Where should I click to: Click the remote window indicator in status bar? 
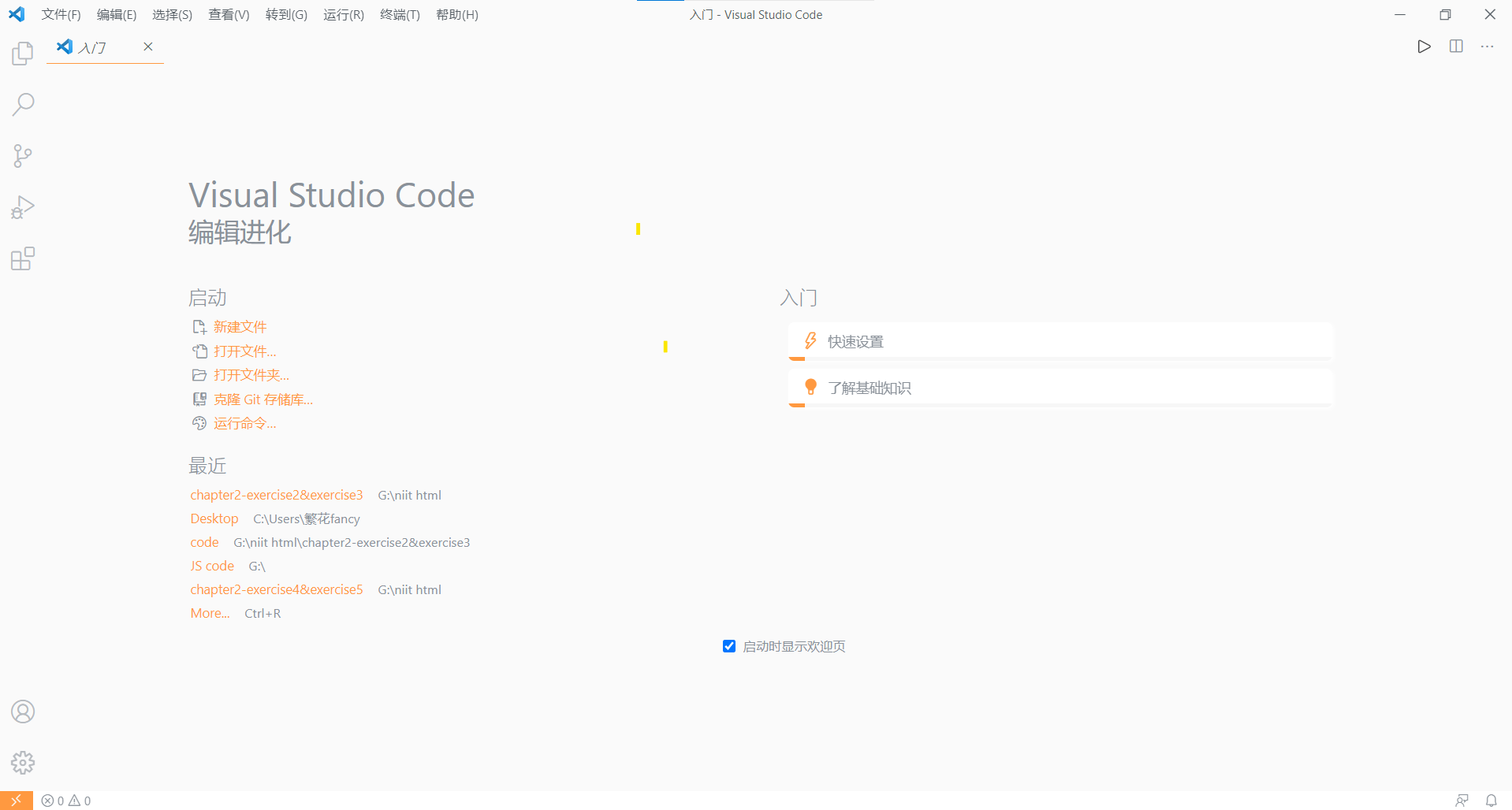coord(17,801)
